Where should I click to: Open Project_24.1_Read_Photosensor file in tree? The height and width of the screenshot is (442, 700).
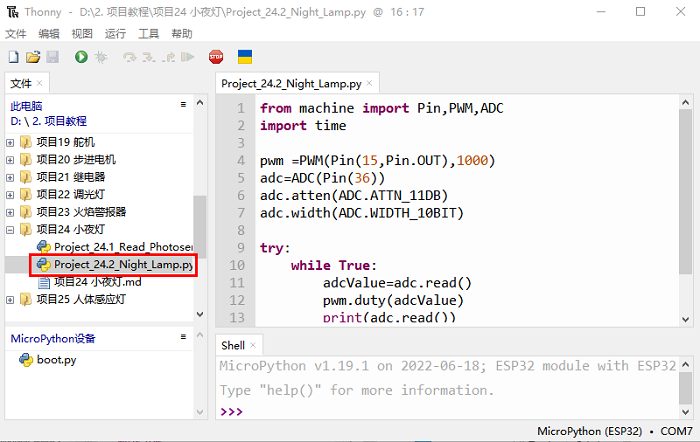[122, 246]
